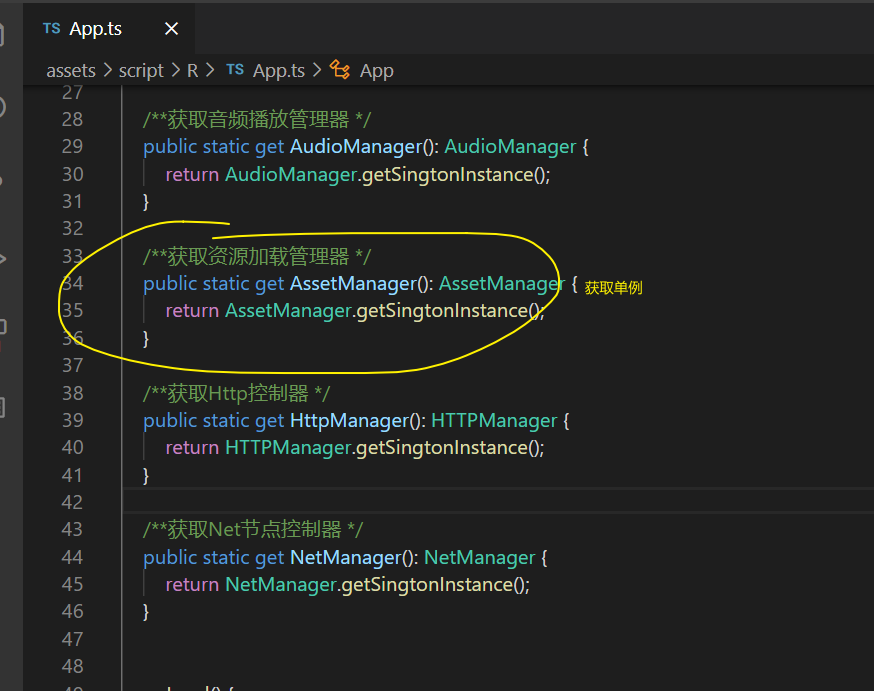
Task: Click line number 38 in the gutter
Action: pos(72,393)
